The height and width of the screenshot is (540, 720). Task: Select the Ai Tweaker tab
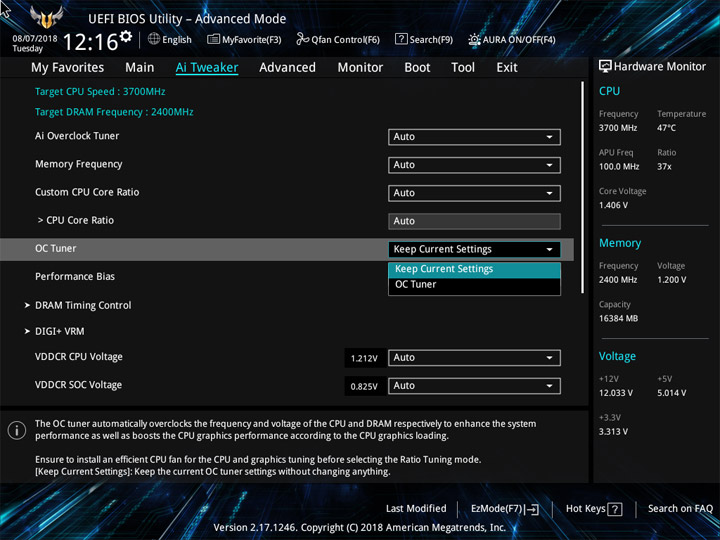coord(207,68)
